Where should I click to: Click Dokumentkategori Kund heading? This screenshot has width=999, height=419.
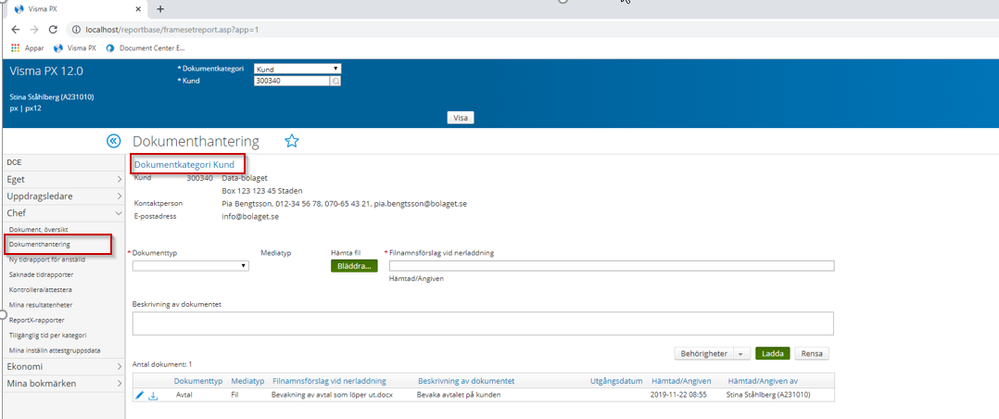184,164
